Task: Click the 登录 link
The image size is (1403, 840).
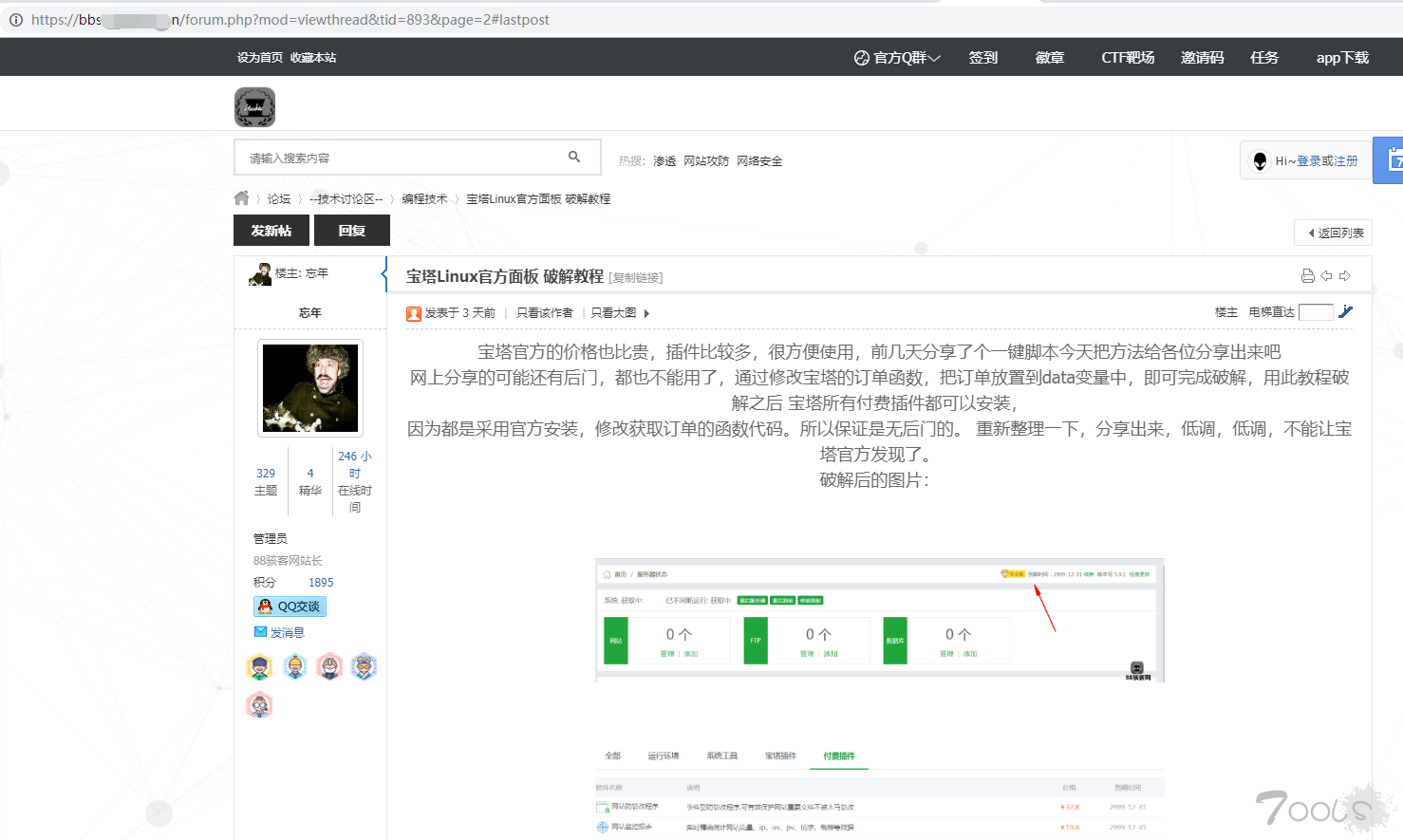Action: point(1309,161)
